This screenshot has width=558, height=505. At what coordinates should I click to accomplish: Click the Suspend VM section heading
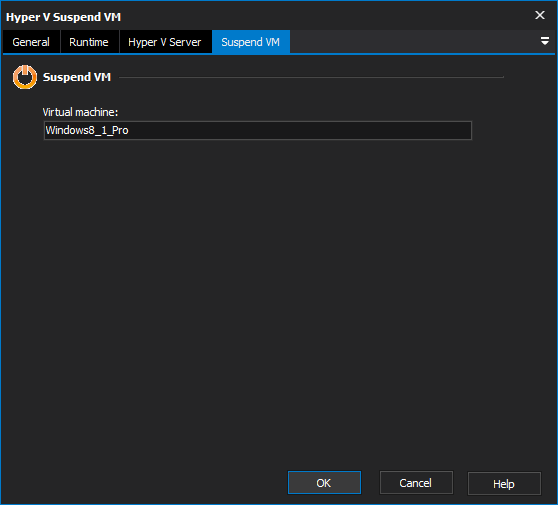pyautogui.click(x=77, y=77)
